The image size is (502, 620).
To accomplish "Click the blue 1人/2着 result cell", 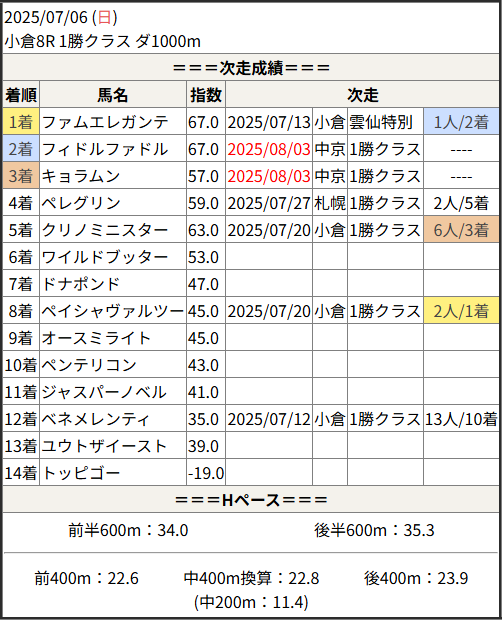I will pyautogui.click(x=461, y=122).
